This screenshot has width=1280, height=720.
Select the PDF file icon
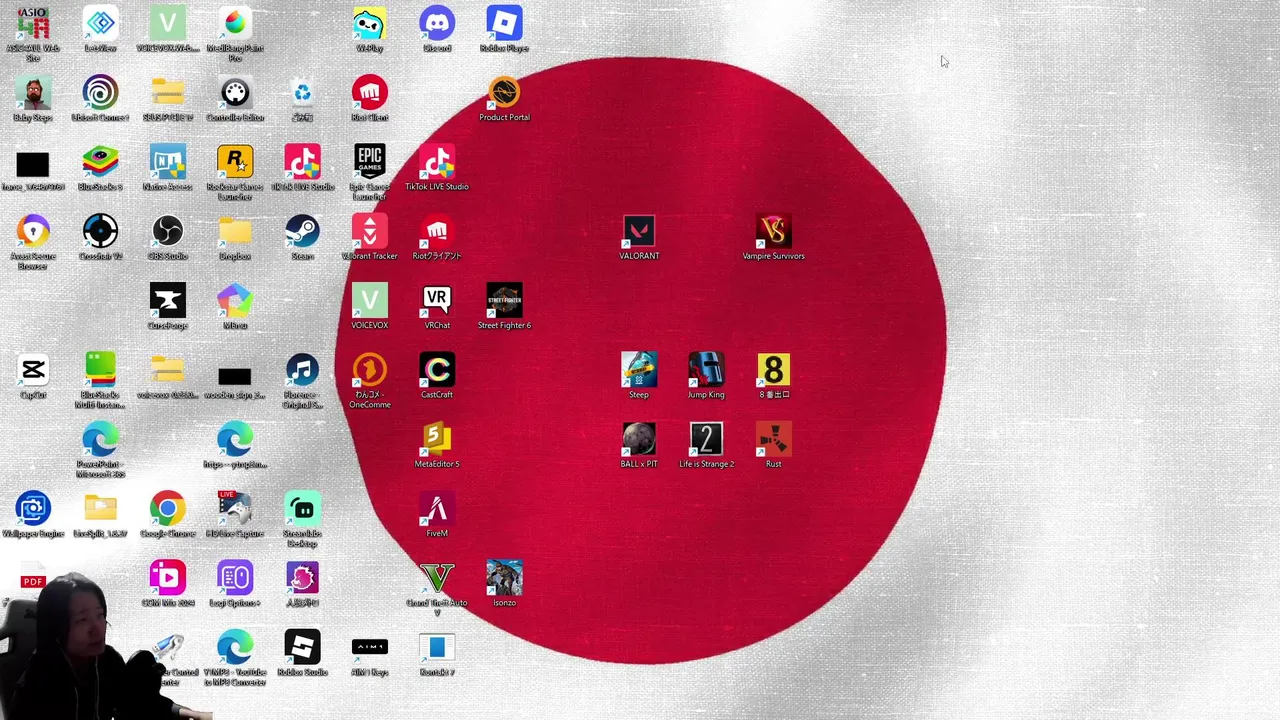coord(33,580)
